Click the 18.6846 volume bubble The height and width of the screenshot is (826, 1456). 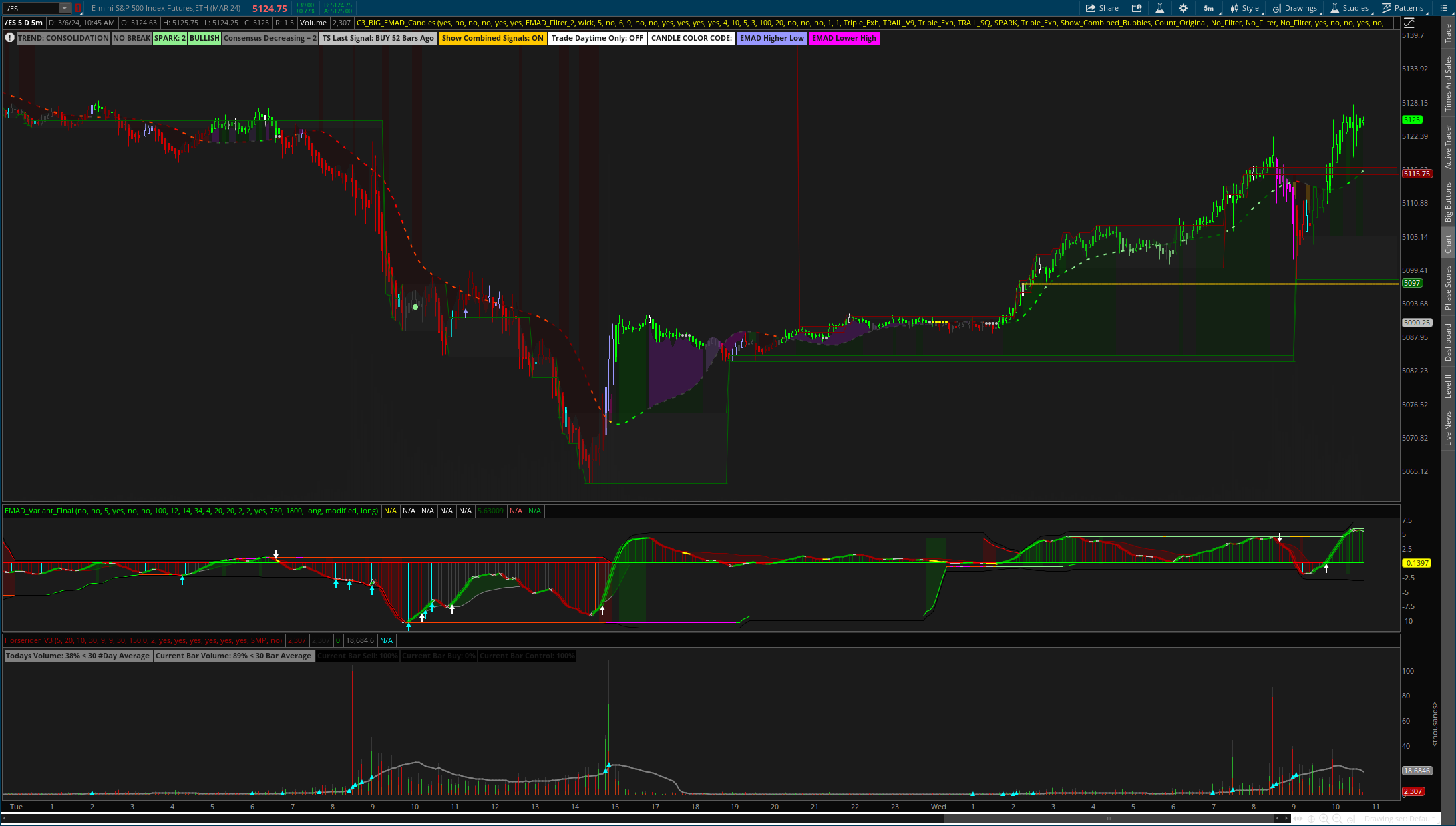(1416, 771)
